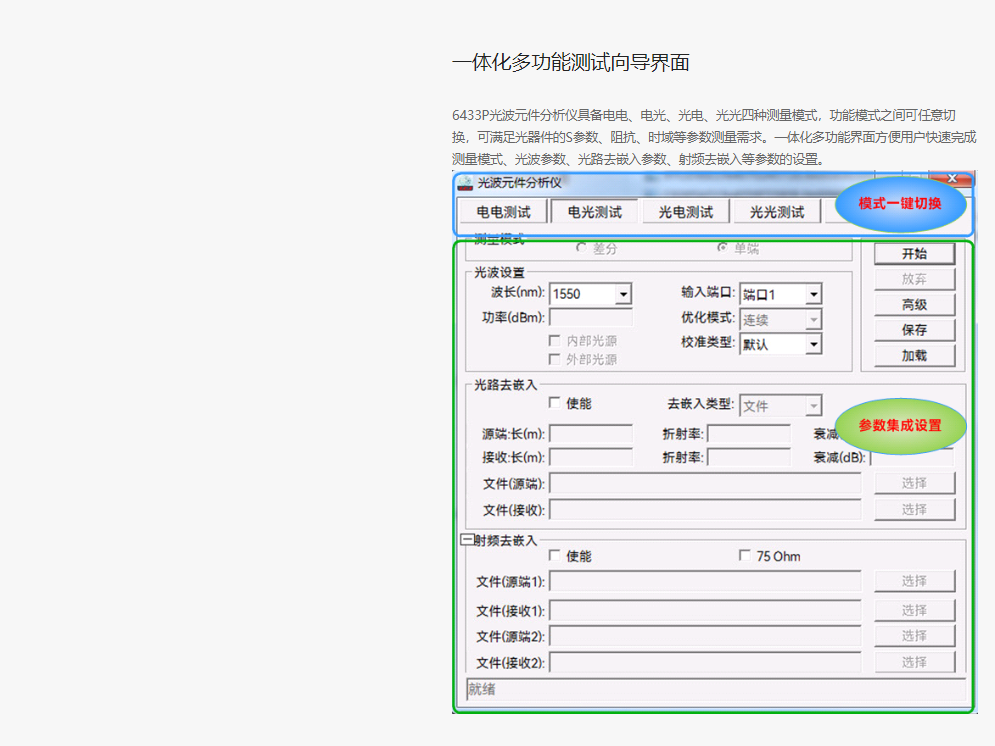
Task: Expand the 波长(nm) dropdown showing 1550
Action: pos(623,294)
